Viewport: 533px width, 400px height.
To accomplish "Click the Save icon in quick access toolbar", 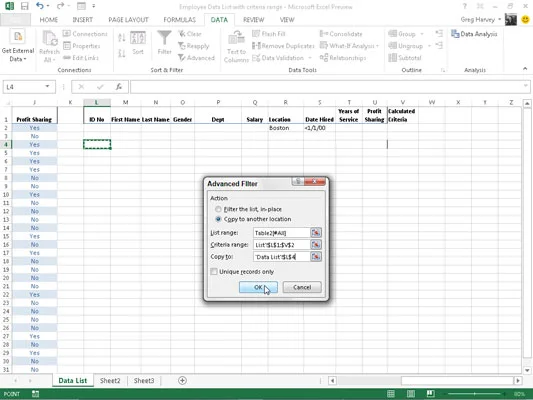I will tap(24, 6).
